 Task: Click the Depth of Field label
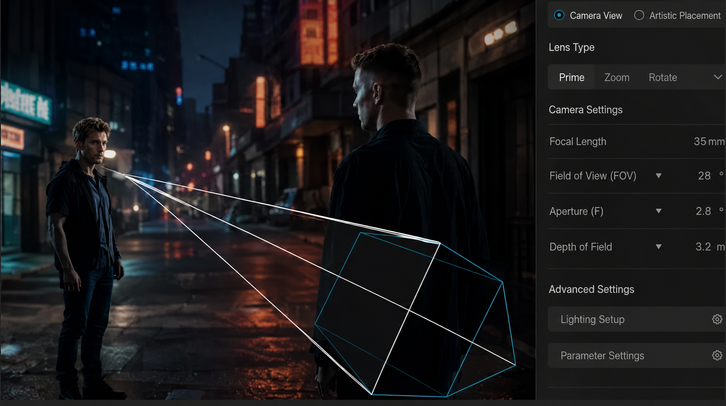point(581,247)
